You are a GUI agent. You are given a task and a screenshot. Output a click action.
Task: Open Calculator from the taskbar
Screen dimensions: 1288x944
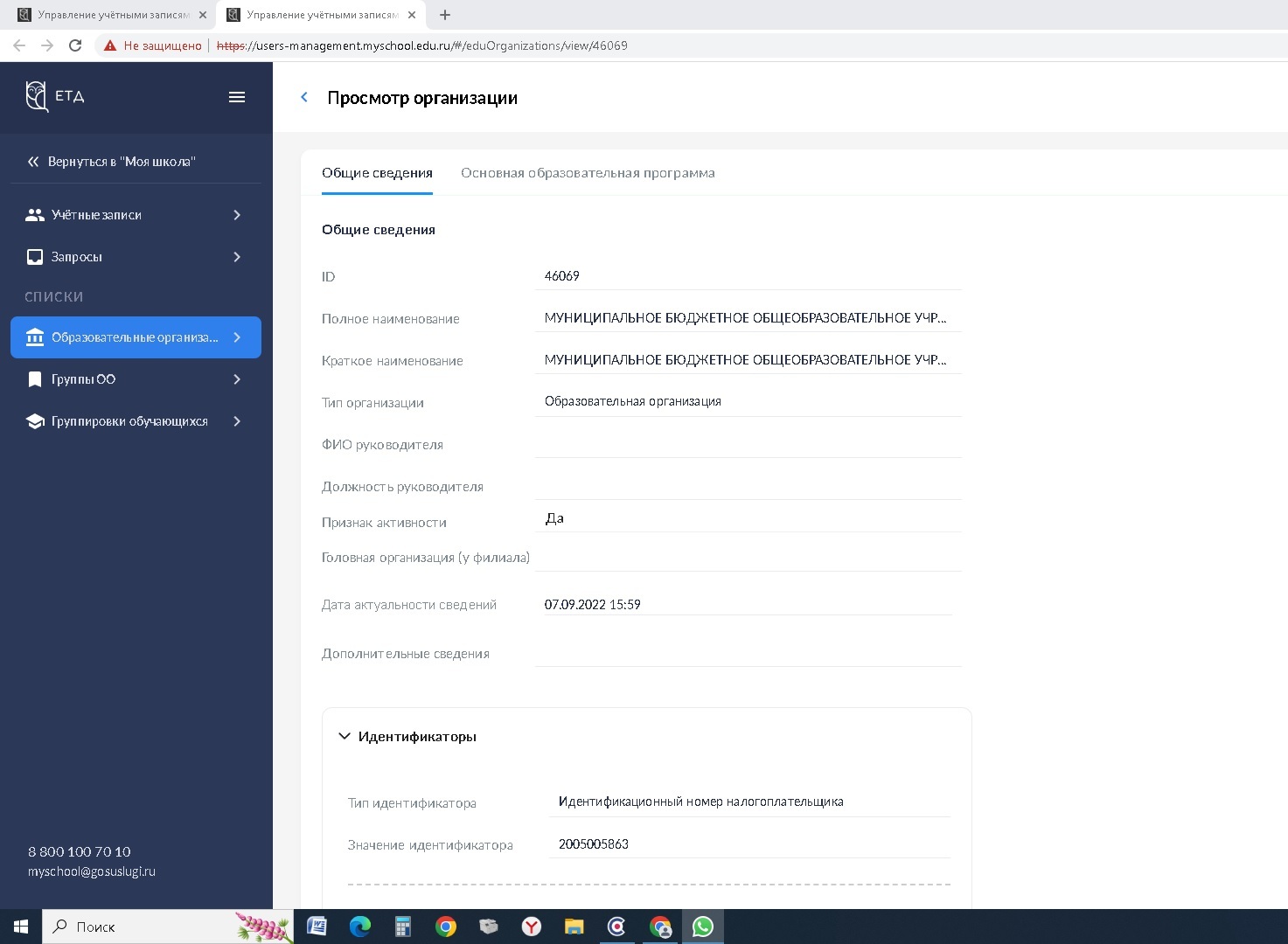click(402, 927)
